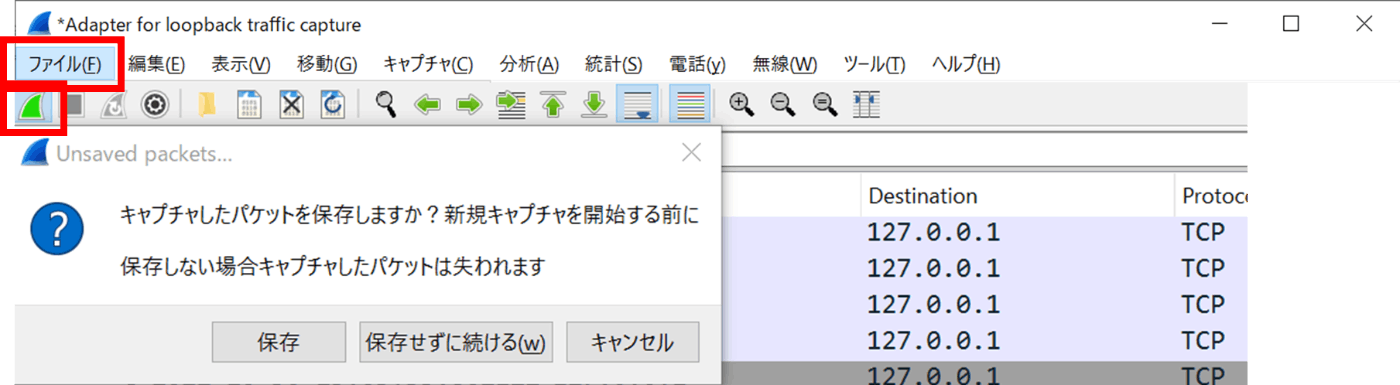Open the 編集(E) menu
Image resolution: width=1400 pixels, height=385 pixels.
click(x=157, y=65)
